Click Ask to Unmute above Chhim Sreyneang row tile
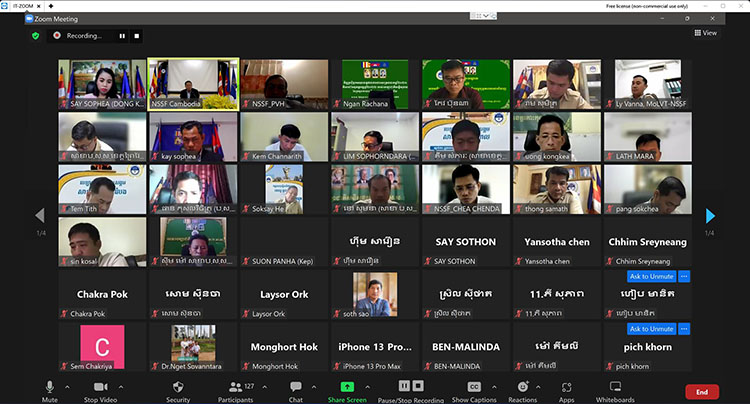750x404 pixels. point(651,276)
